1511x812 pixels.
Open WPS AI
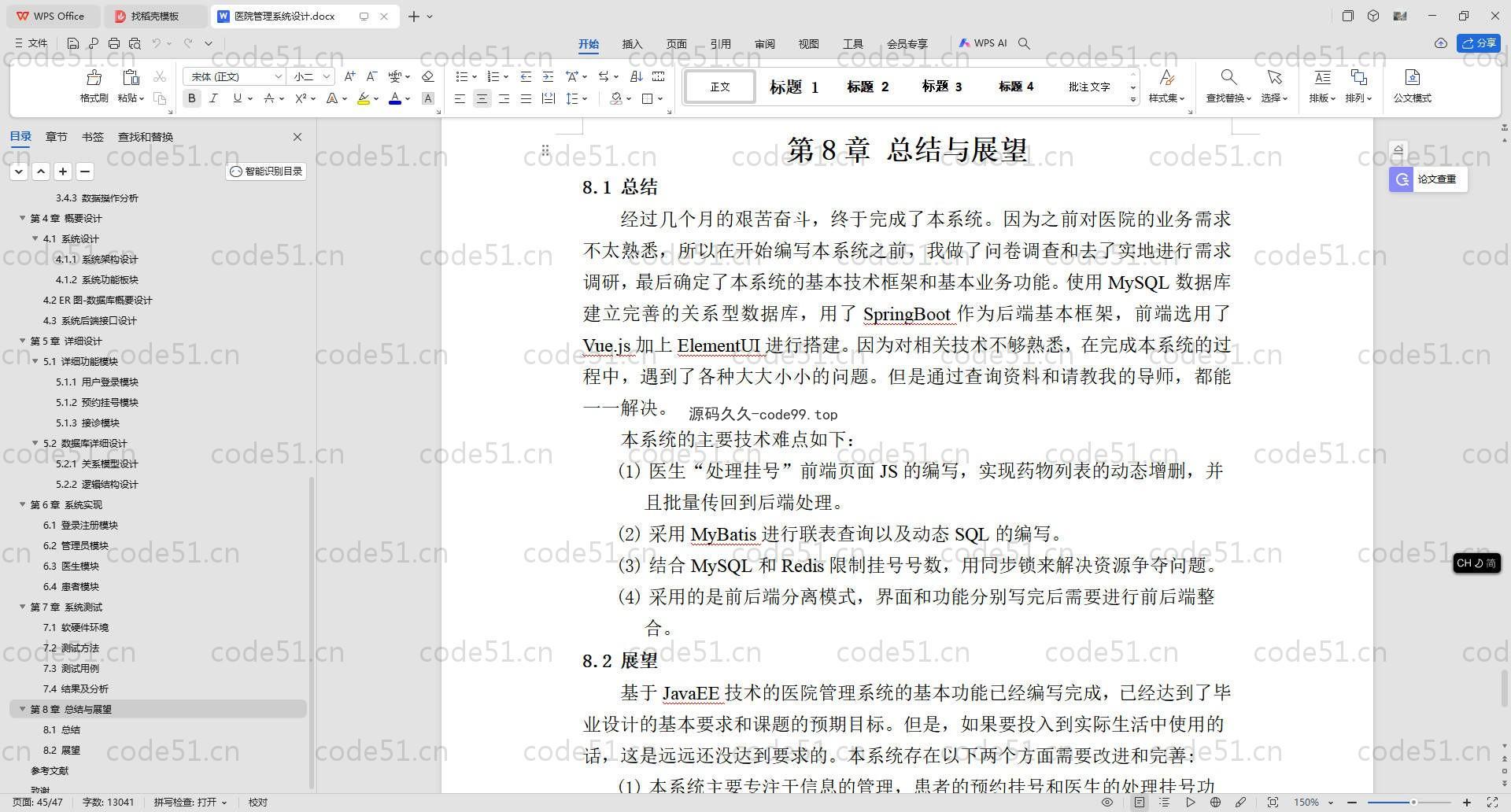click(983, 43)
